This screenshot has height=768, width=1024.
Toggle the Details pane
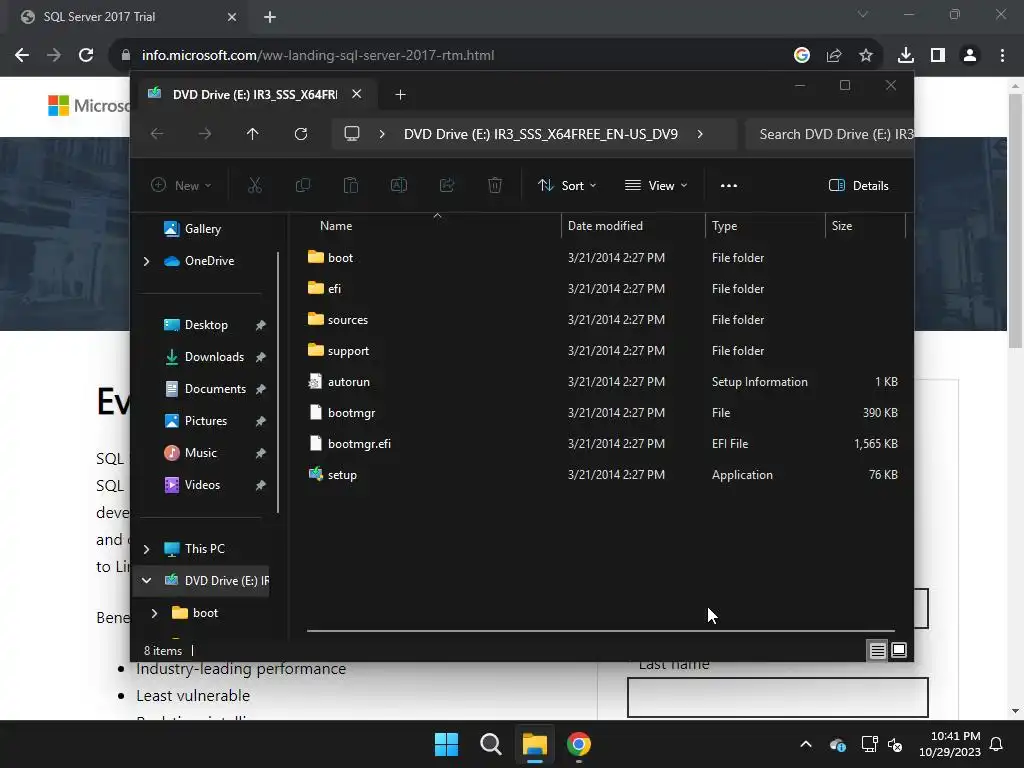click(858, 185)
